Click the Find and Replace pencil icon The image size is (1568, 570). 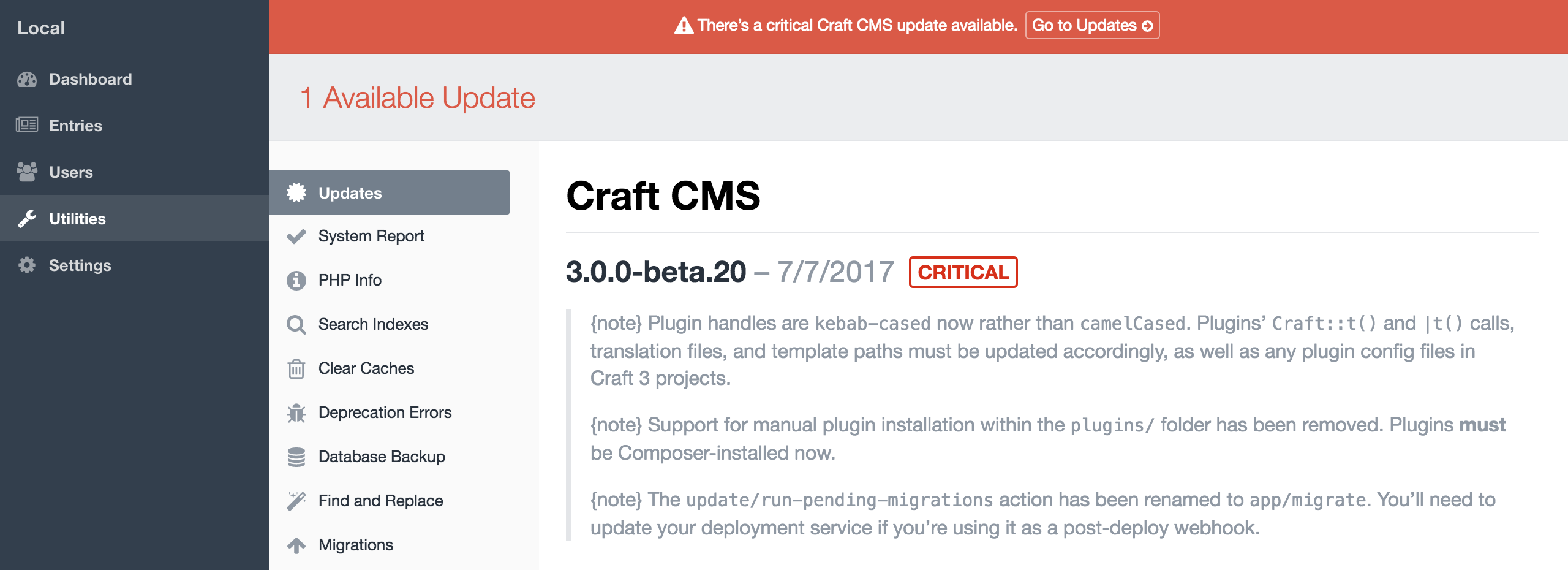pos(296,500)
